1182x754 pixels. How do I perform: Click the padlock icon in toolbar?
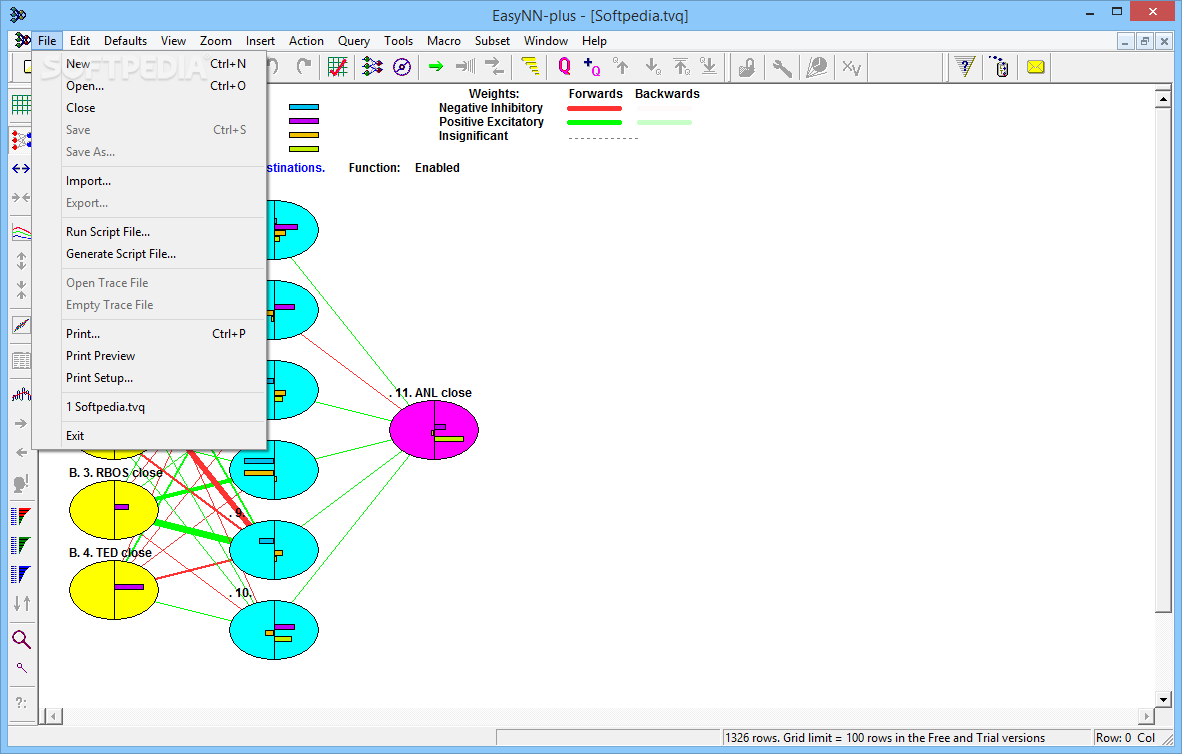pos(746,67)
